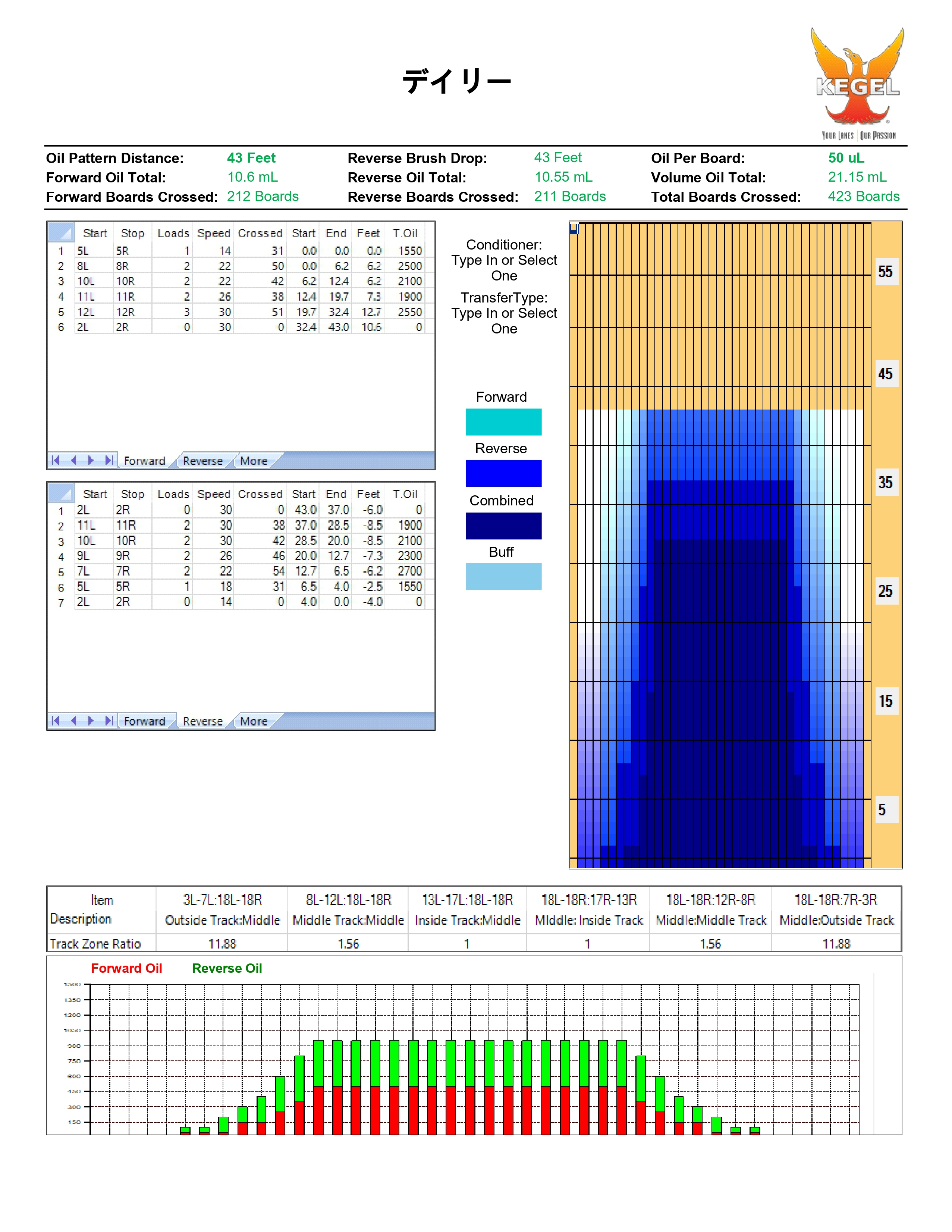The width and height of the screenshot is (952, 1232).
Task: Open Reverse tab in upper table
Action: 202,461
